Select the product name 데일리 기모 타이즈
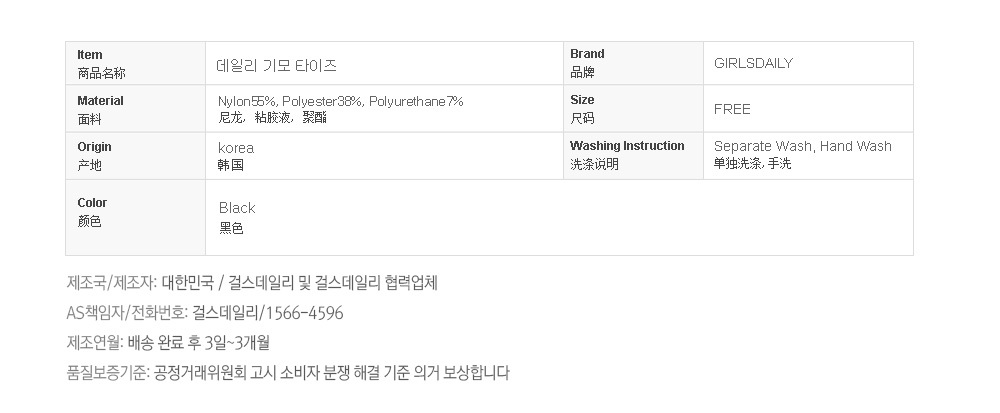Viewport: 1000px width, 413px height. click(x=277, y=65)
